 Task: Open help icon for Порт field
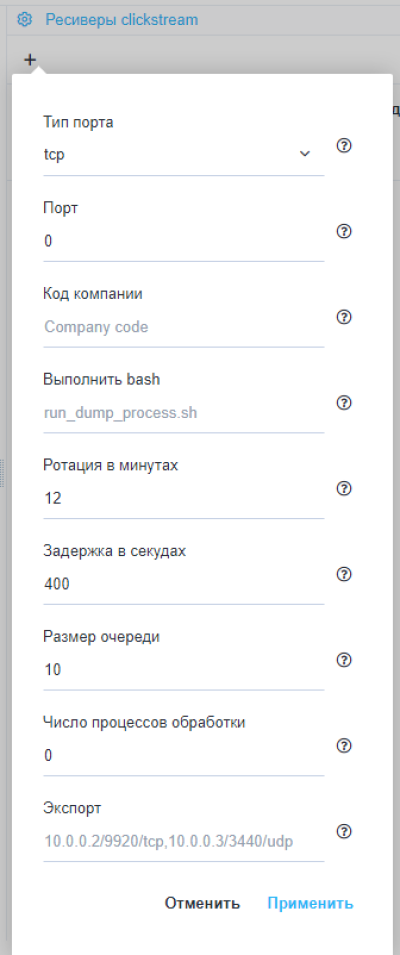[344, 231]
